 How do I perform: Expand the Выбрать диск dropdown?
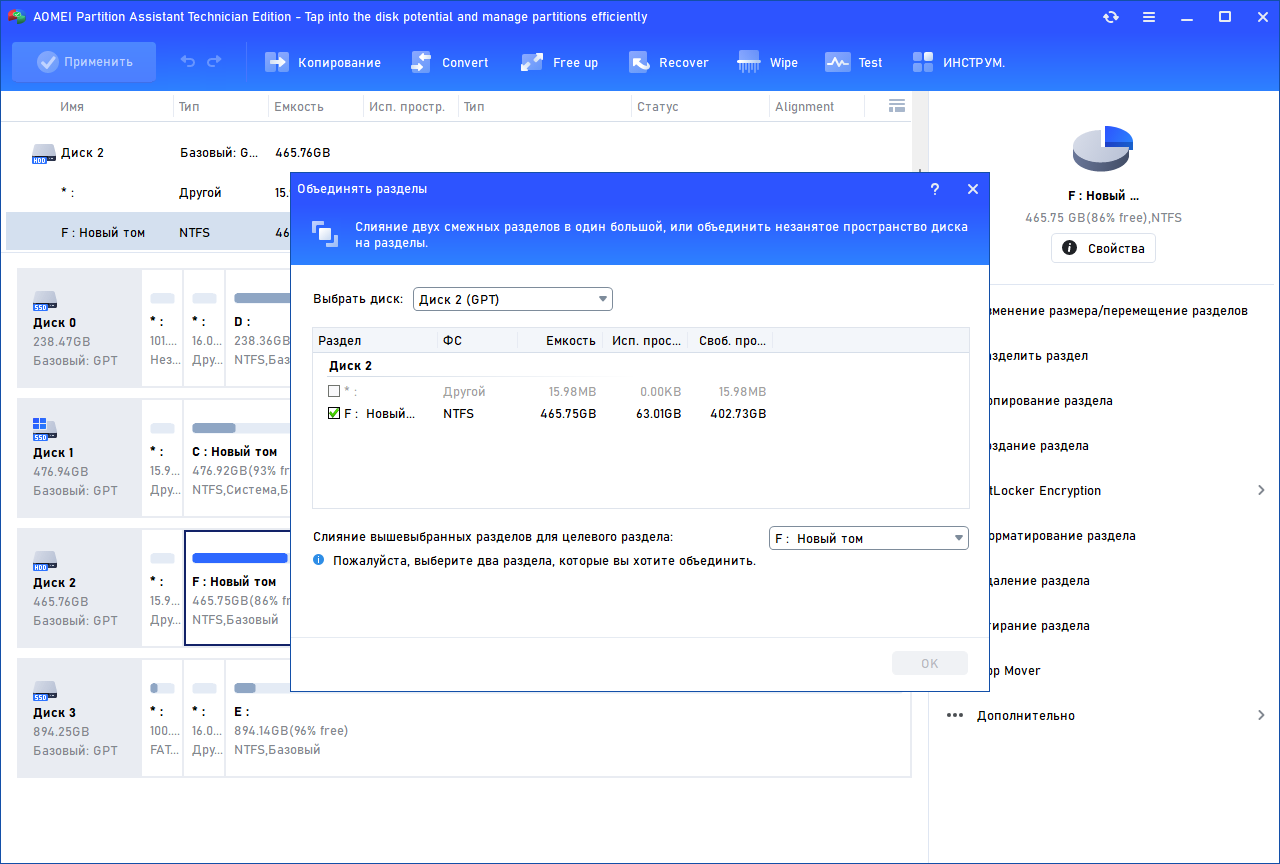(x=513, y=299)
